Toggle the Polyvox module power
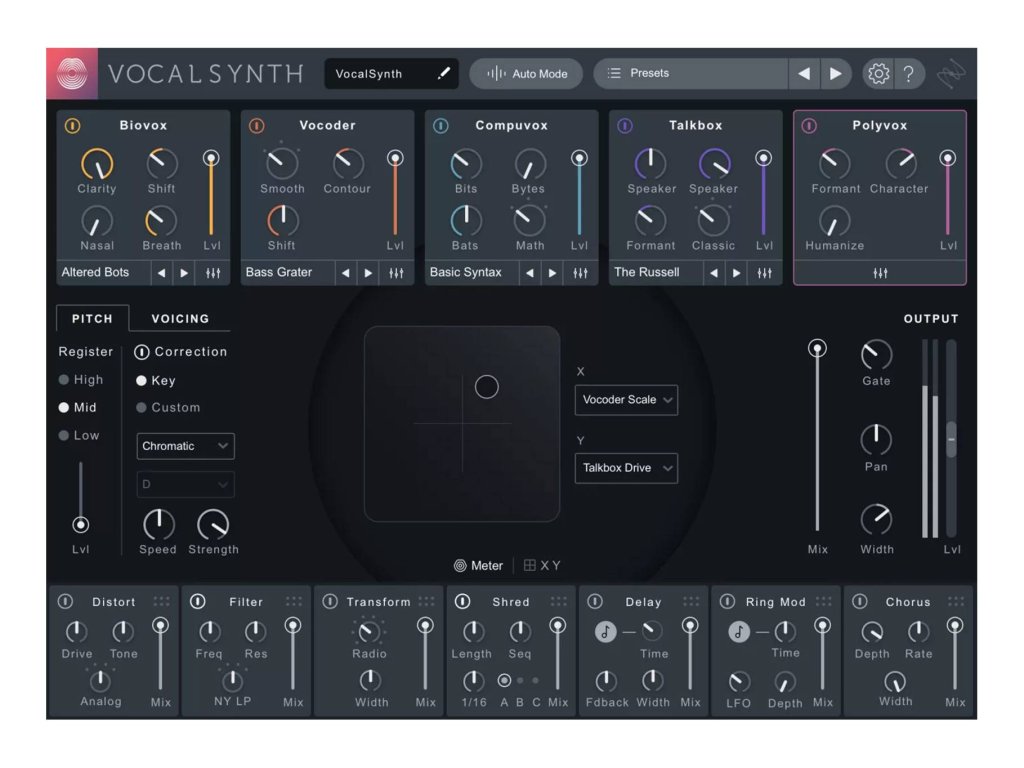1024x768 pixels. [809, 125]
